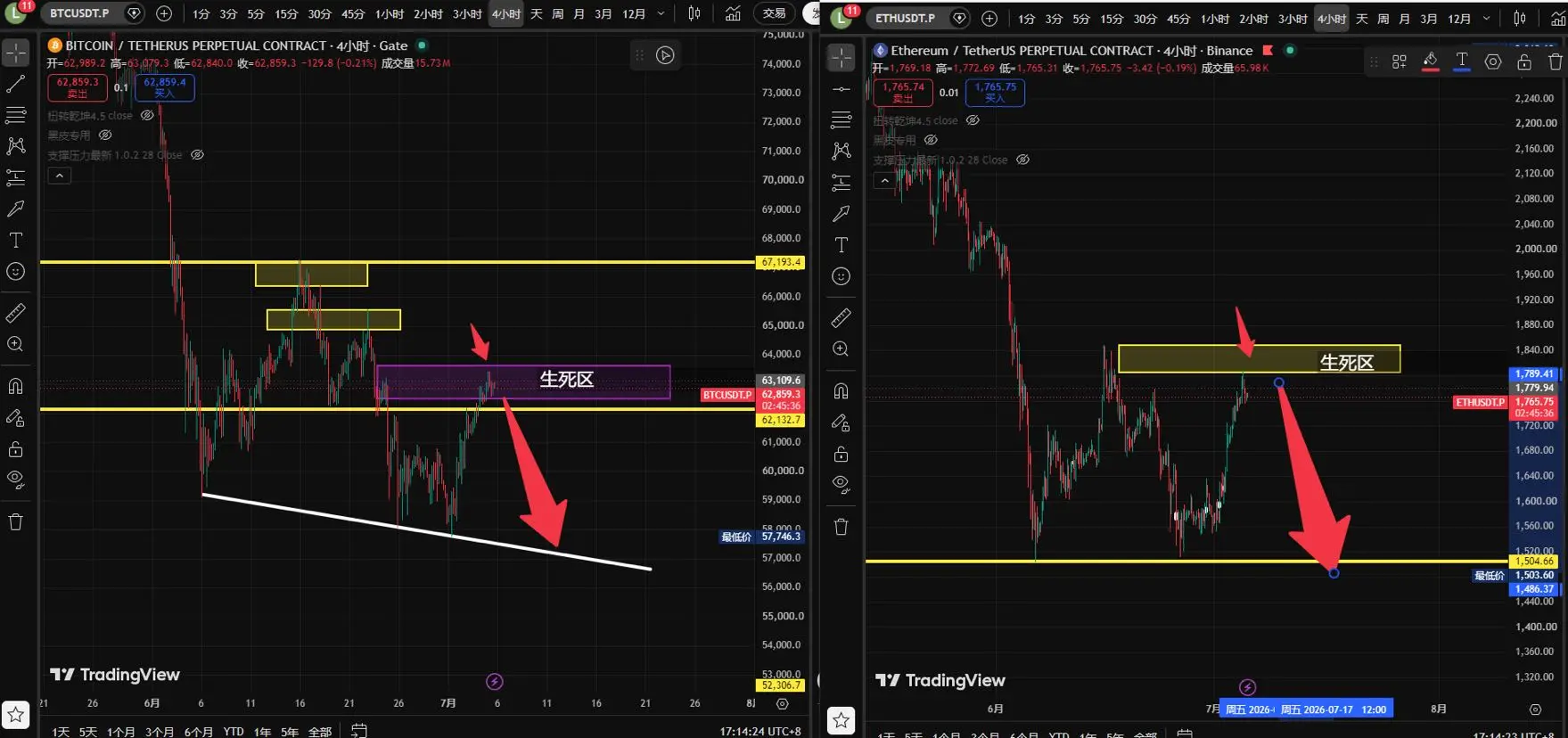Toggle visibility of 黑皮专用 indicator in ETH chart
The height and width of the screenshot is (738, 1568).
click(931, 140)
